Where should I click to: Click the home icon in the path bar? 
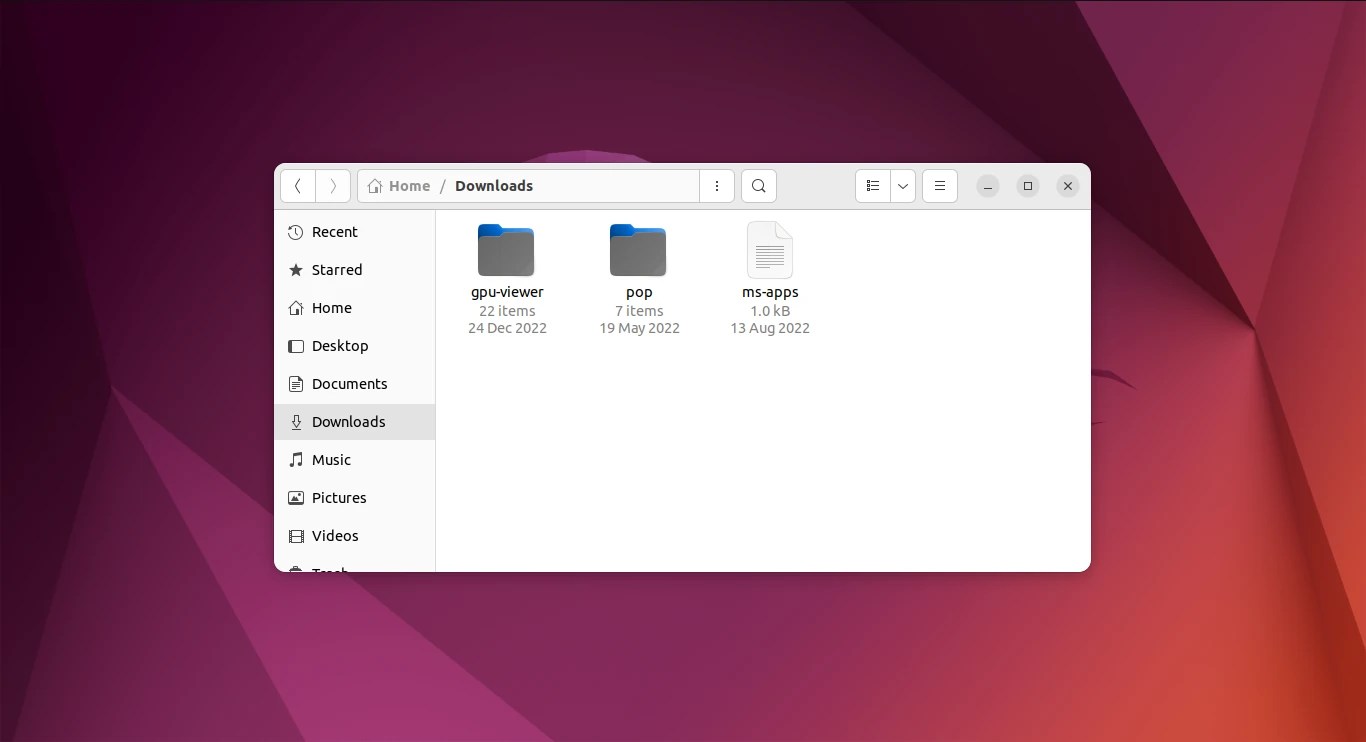tap(374, 186)
